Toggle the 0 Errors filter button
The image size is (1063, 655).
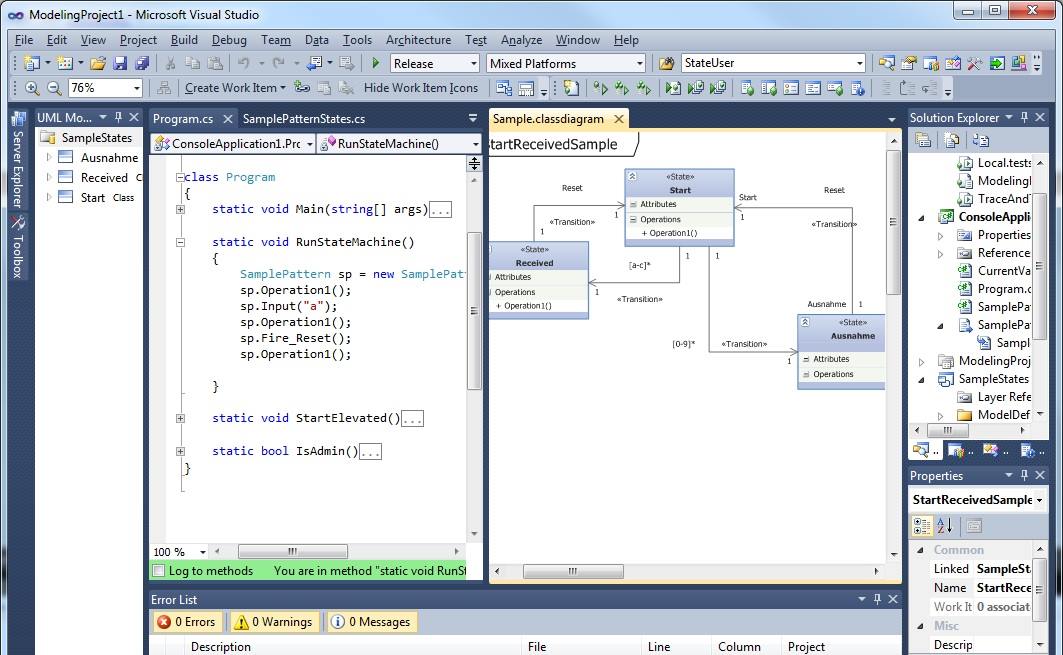186,622
